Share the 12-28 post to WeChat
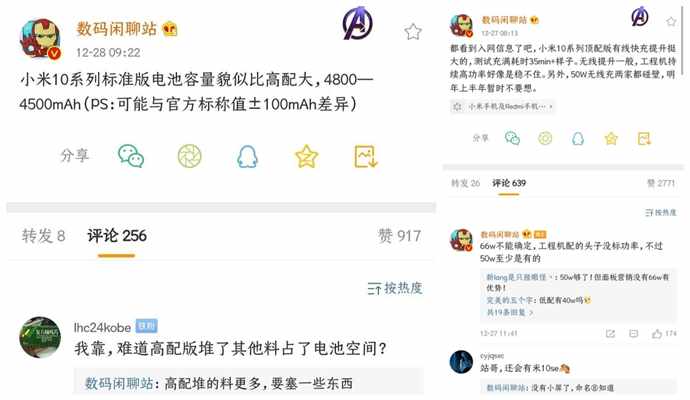 tap(131, 156)
